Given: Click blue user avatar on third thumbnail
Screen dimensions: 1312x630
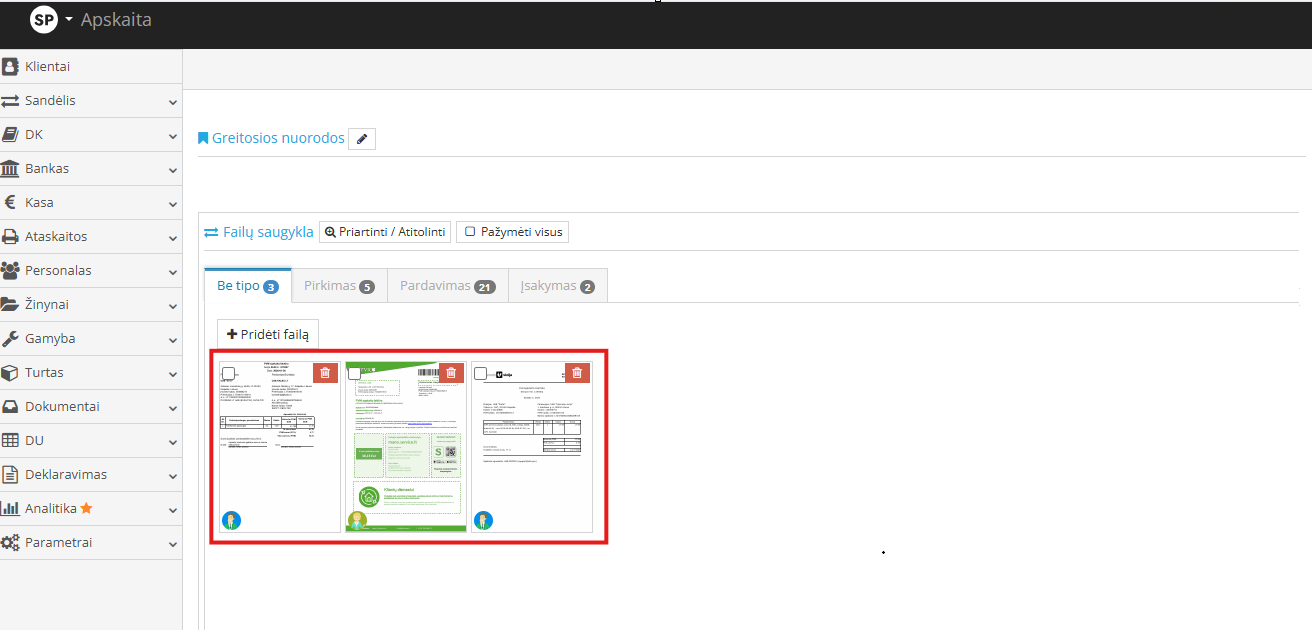Looking at the screenshot, I should pyautogui.click(x=483, y=520).
